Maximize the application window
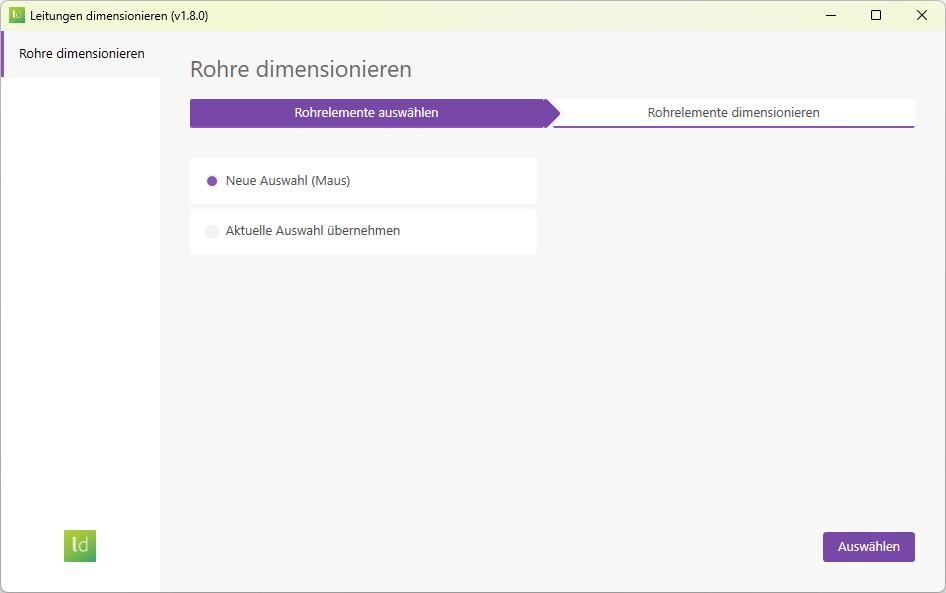This screenshot has width=946, height=593. 876,15
